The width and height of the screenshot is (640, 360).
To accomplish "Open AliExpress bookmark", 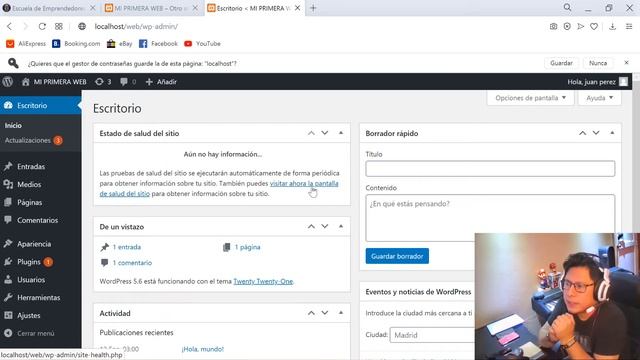I will point(26,44).
